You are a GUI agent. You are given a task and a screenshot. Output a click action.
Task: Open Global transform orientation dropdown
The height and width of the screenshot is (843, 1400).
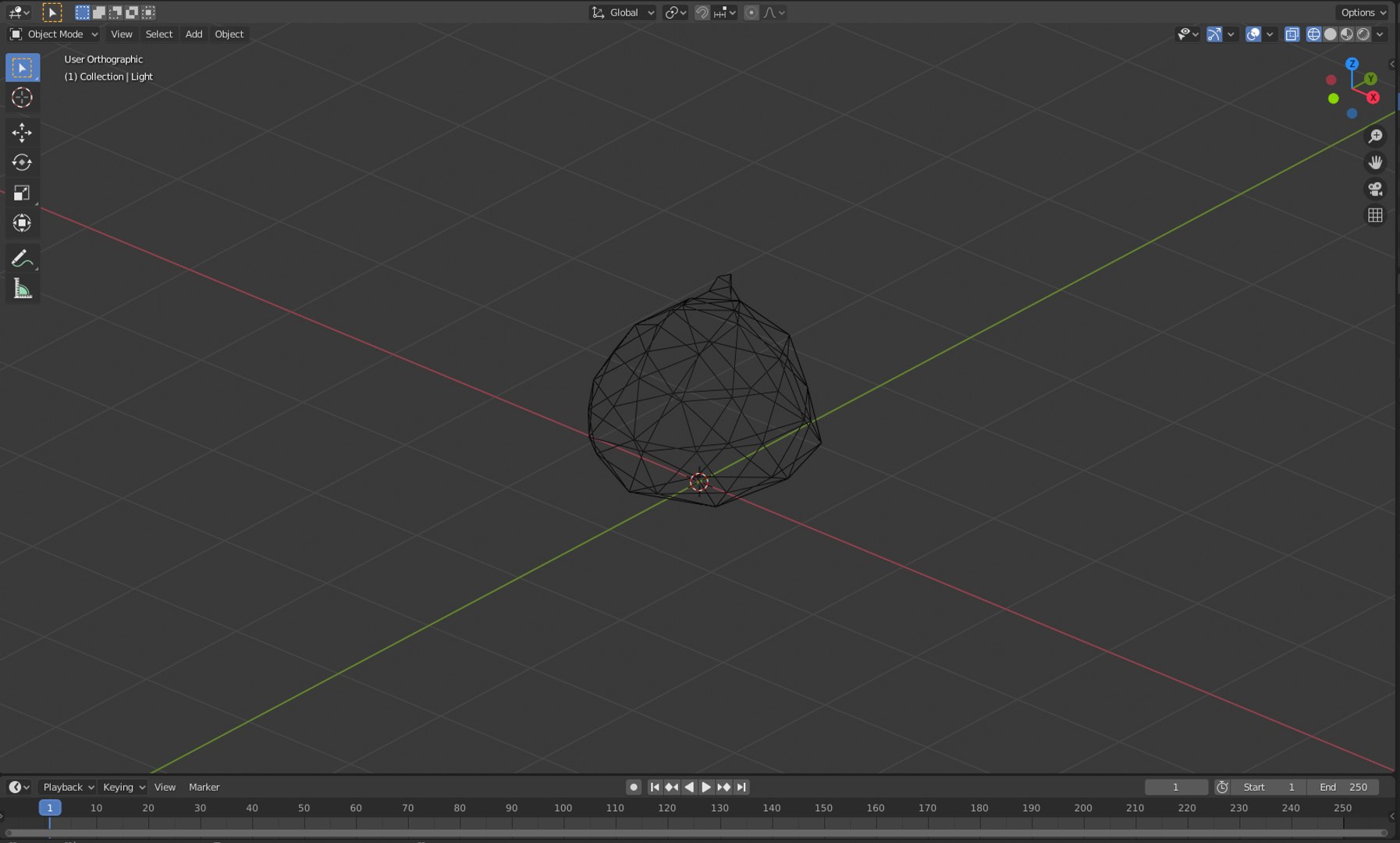[x=623, y=12]
